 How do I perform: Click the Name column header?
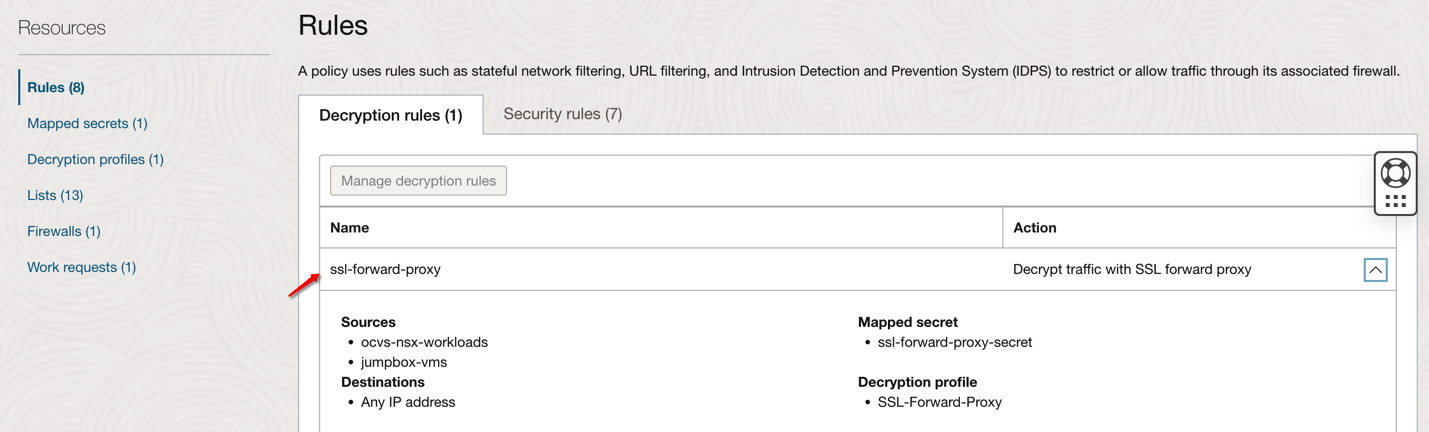click(x=350, y=228)
